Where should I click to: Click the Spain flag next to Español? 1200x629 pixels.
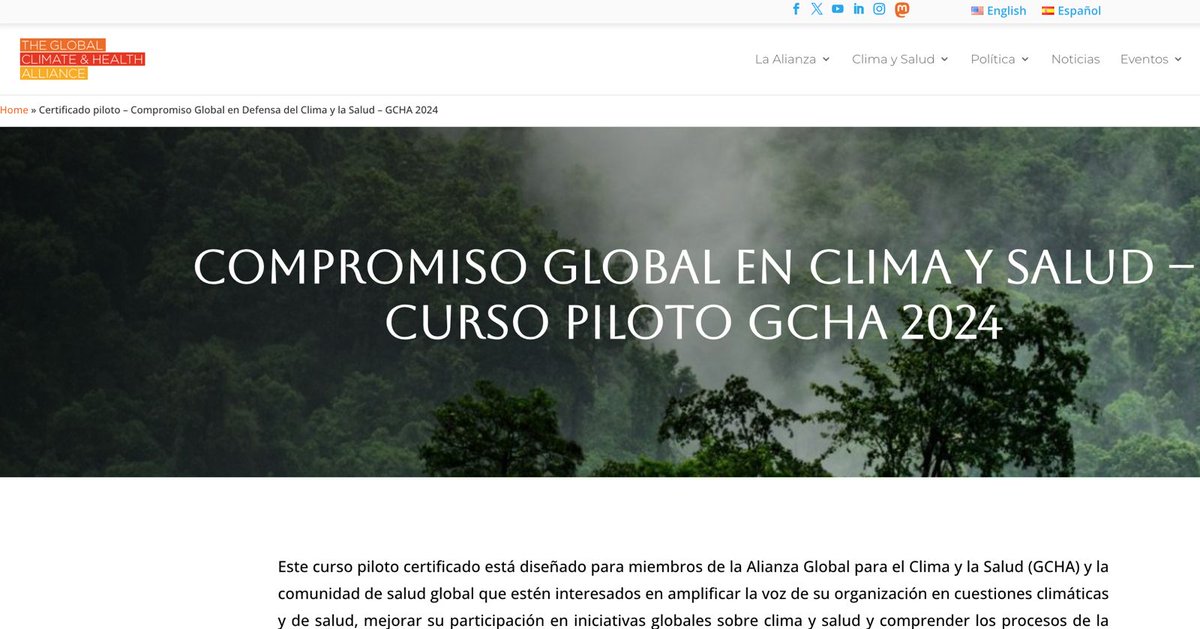(1048, 11)
